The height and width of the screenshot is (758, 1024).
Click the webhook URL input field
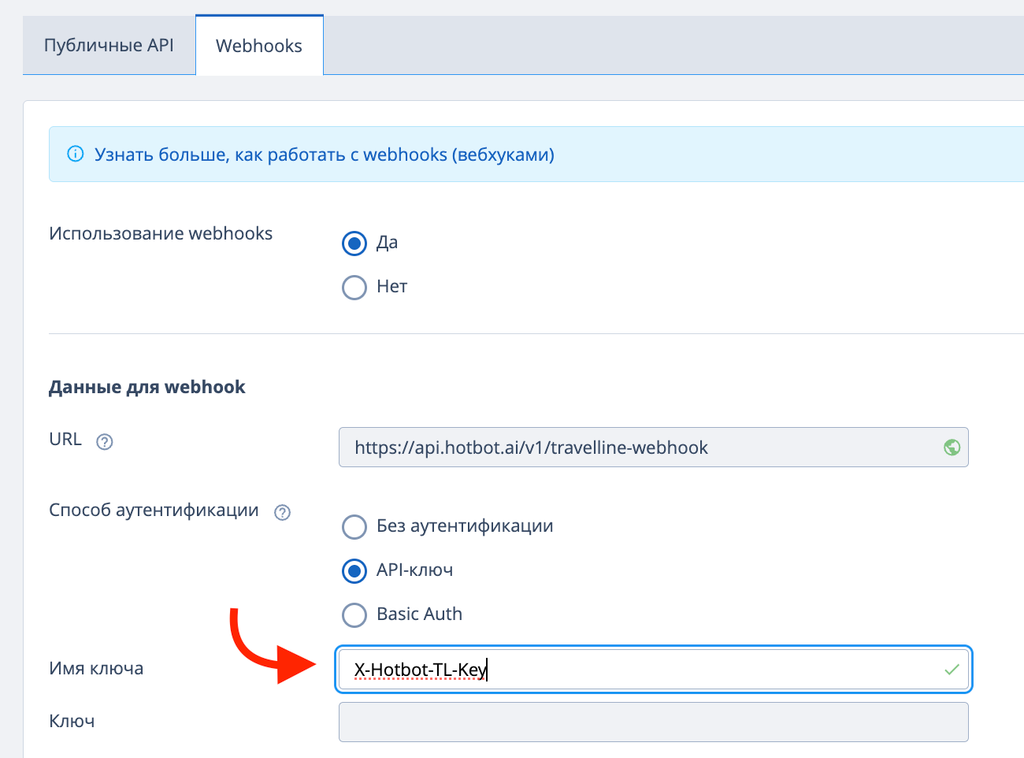click(640, 447)
